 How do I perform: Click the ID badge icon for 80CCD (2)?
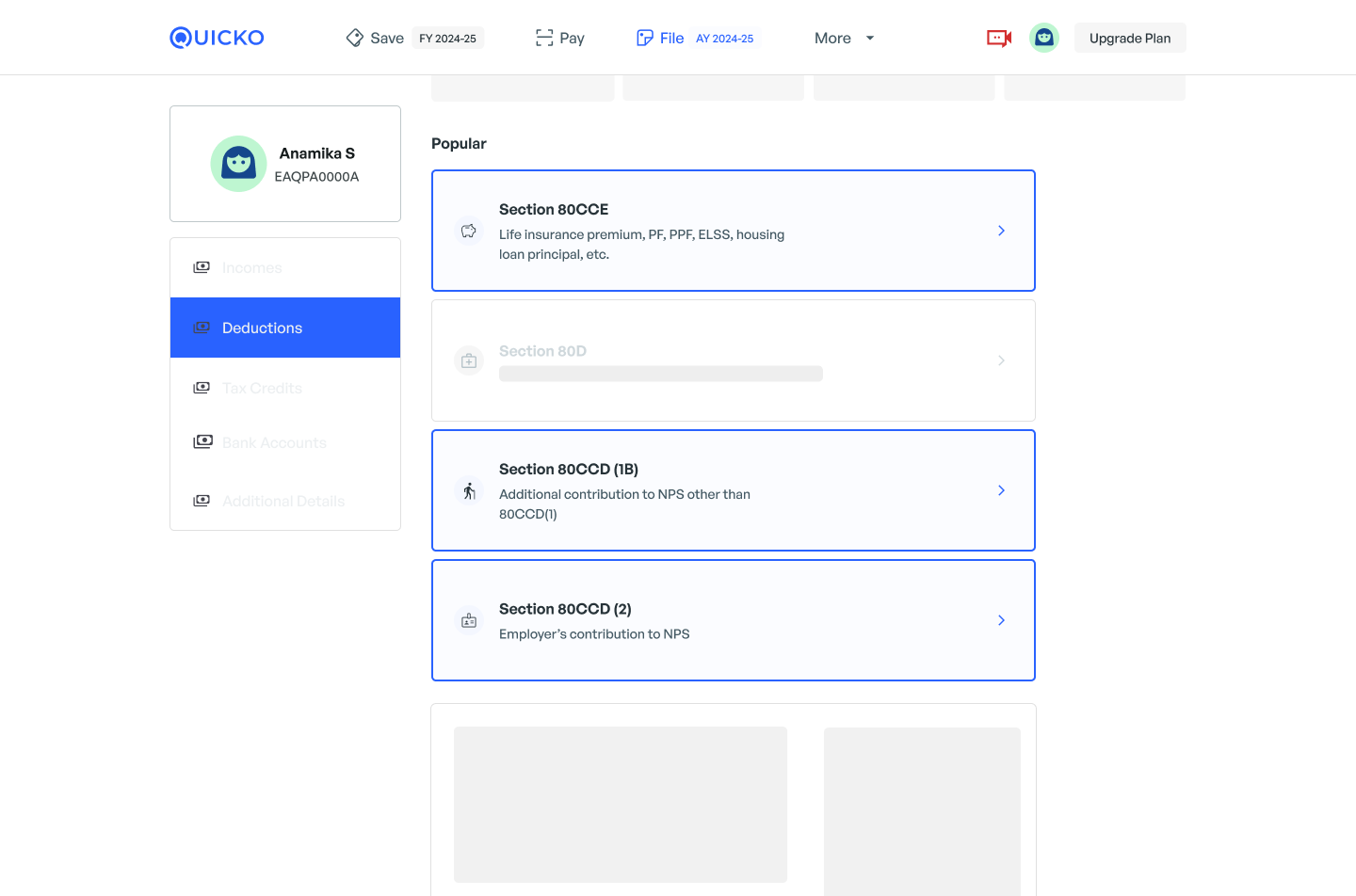469,620
